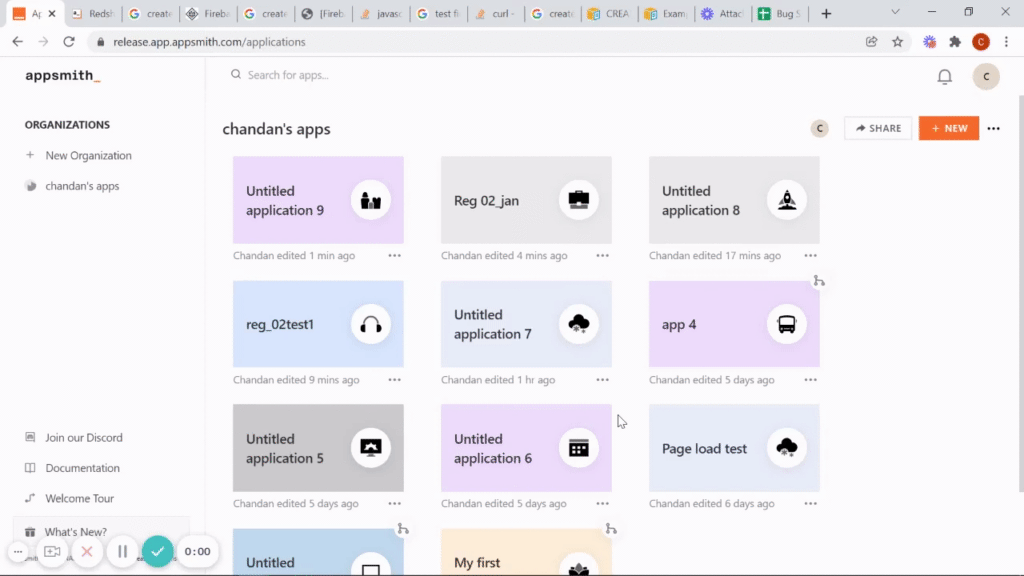Screen dimensions: 1024x576
Task: Click the SHARE button
Action: point(878,129)
